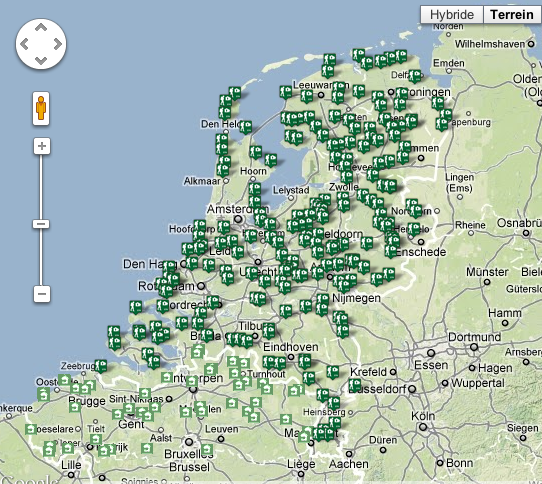Zoom out with the minus button
This screenshot has height=484, width=542.
pyautogui.click(x=42, y=294)
